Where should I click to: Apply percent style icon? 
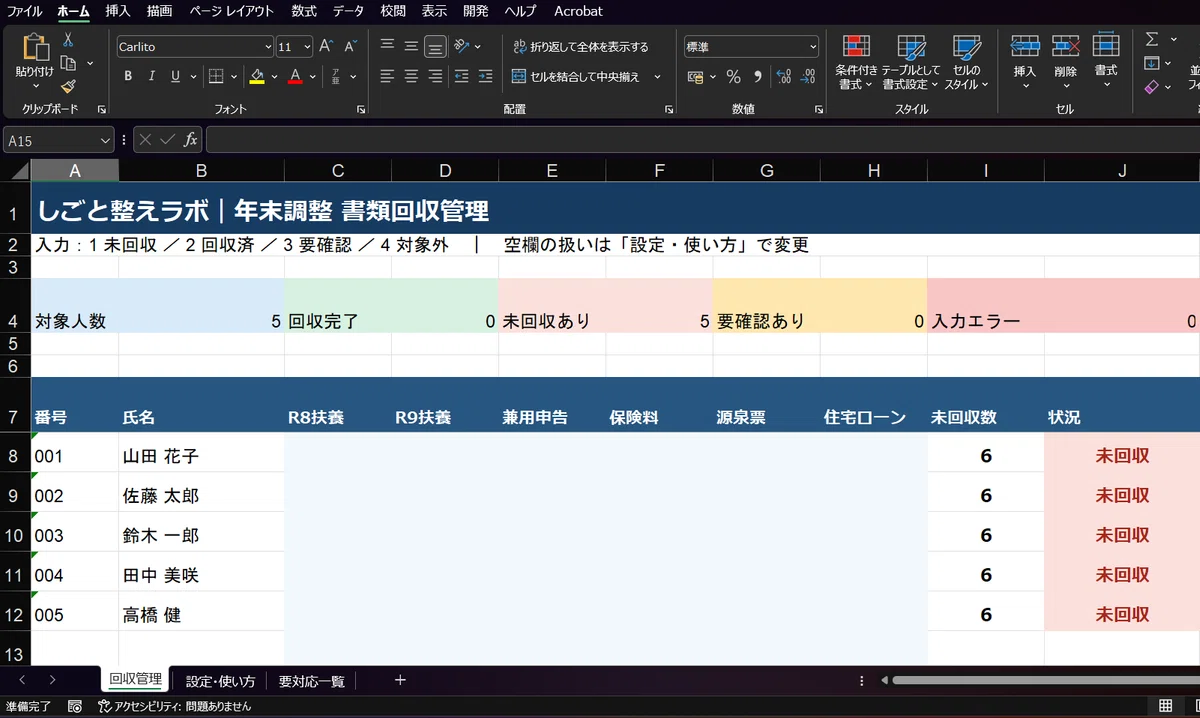tap(733, 77)
